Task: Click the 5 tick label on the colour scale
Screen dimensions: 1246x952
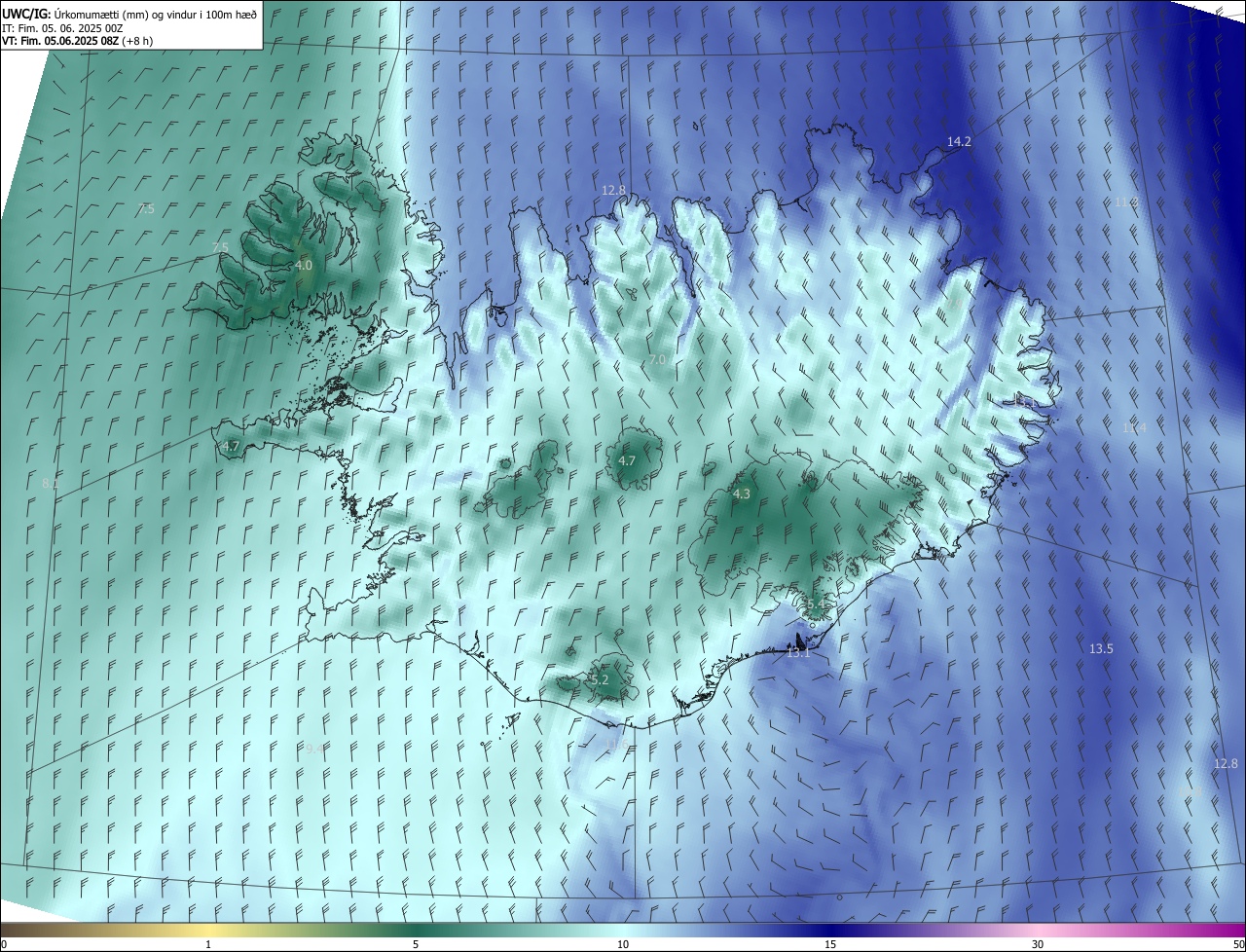Action: tap(416, 945)
